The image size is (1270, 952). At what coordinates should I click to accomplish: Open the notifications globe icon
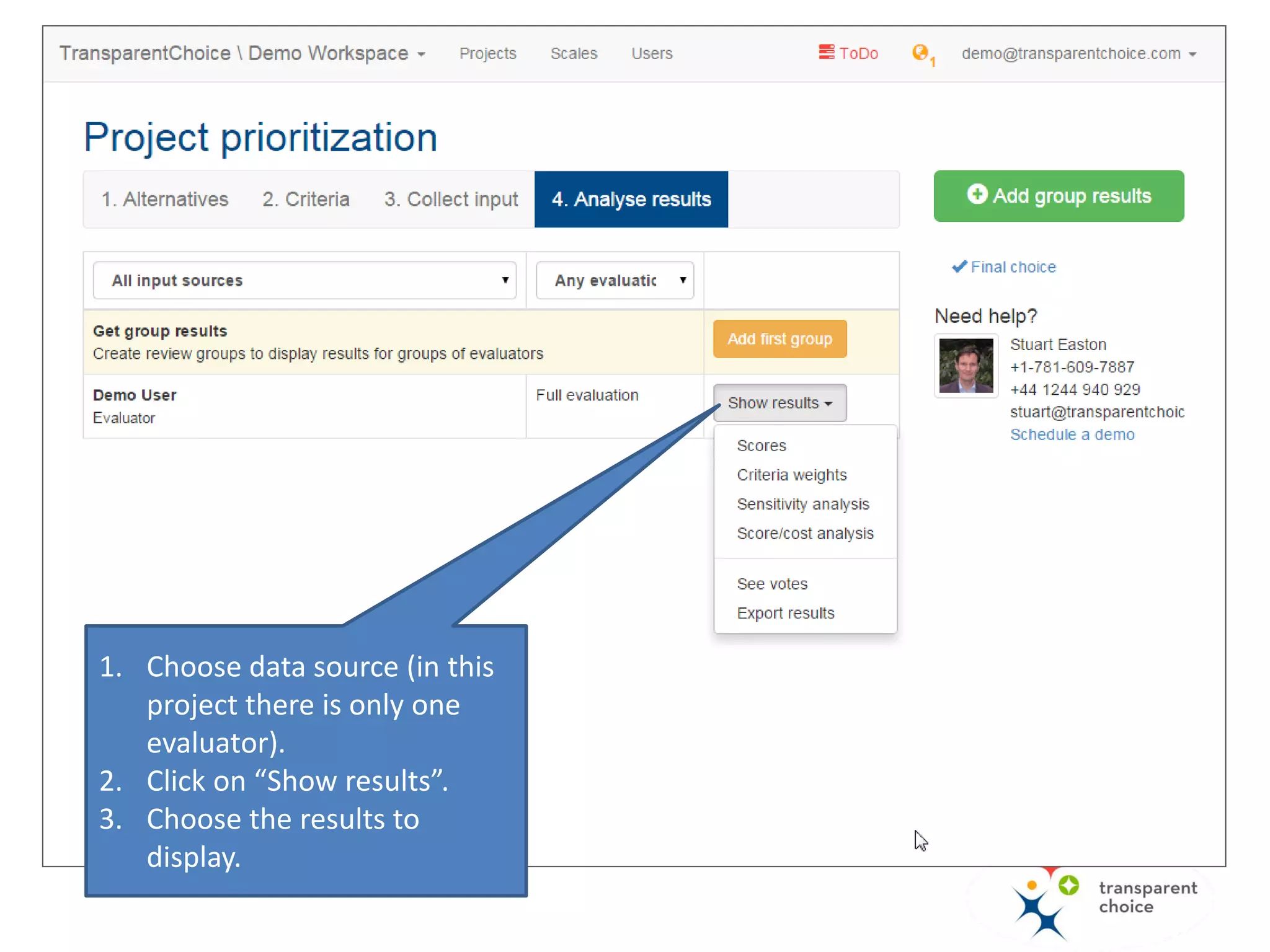[920, 53]
